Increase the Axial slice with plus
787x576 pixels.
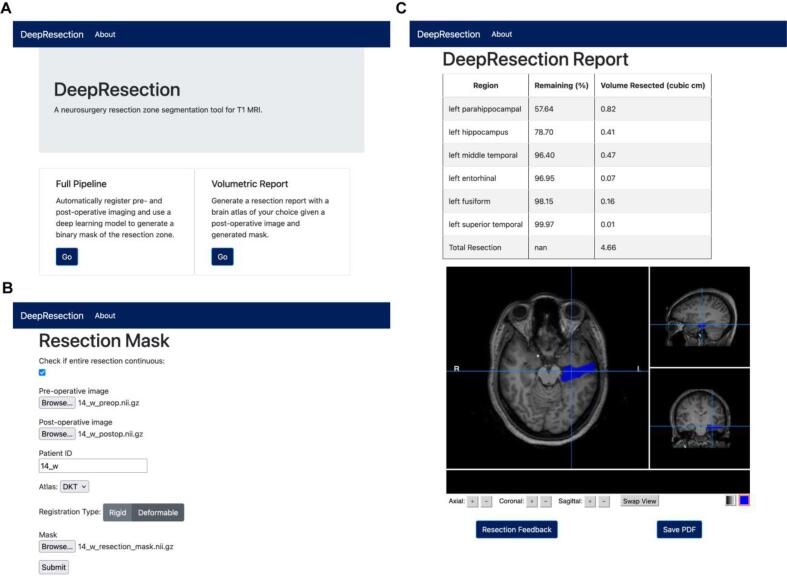coord(473,501)
